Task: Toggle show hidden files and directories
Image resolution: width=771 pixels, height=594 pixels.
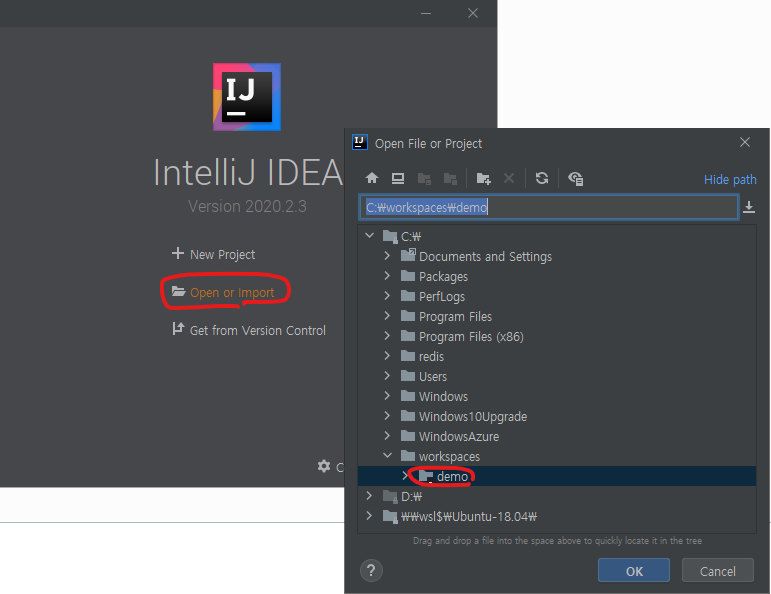Action: click(x=575, y=178)
